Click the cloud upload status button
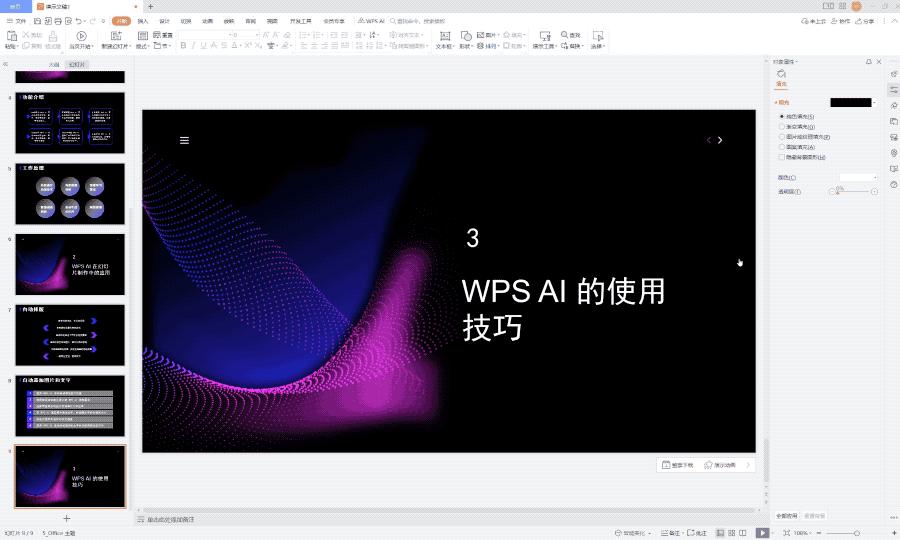The height and width of the screenshot is (540, 900). [x=813, y=21]
